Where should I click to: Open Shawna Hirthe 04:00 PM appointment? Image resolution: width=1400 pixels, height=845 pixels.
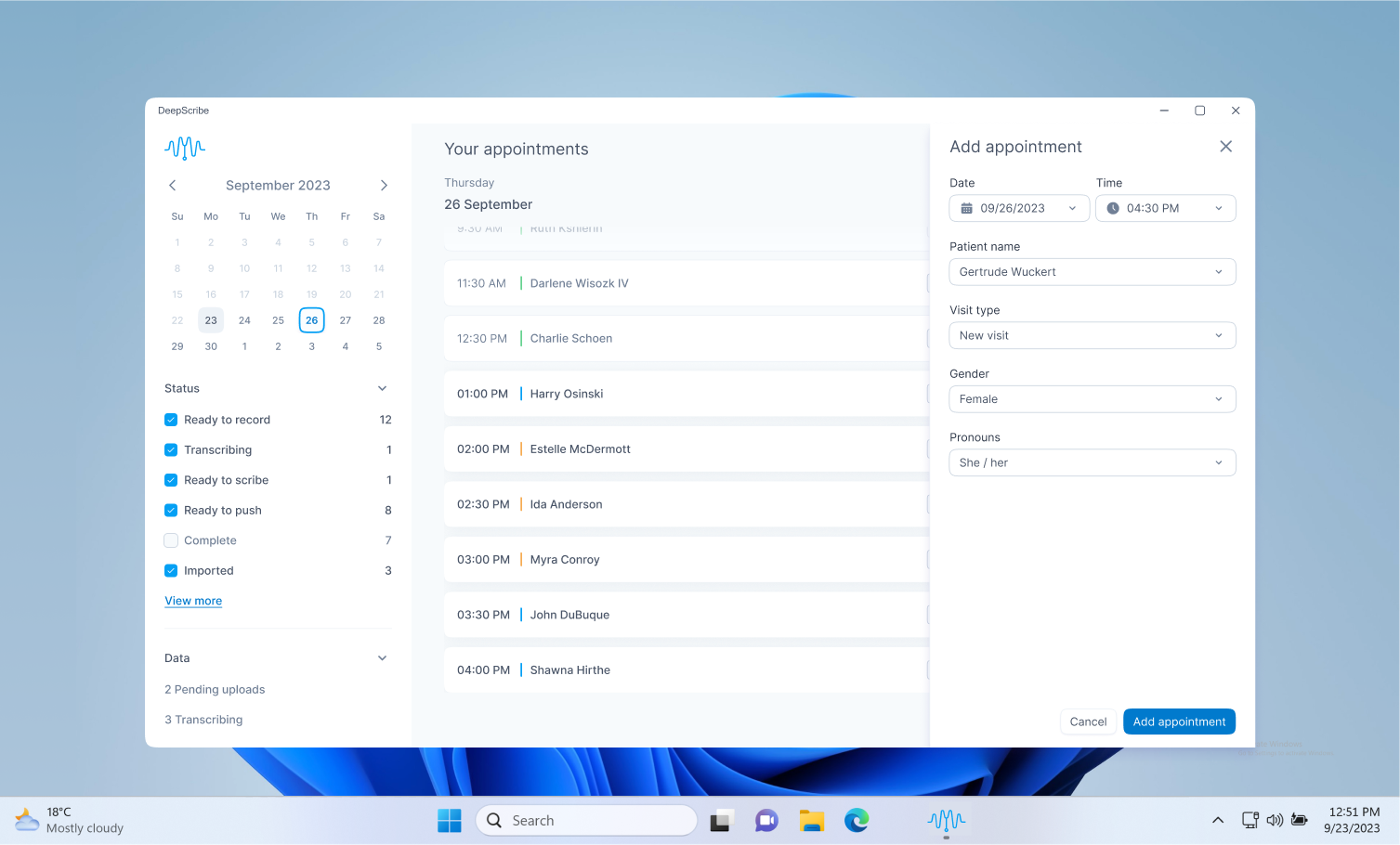coord(687,669)
